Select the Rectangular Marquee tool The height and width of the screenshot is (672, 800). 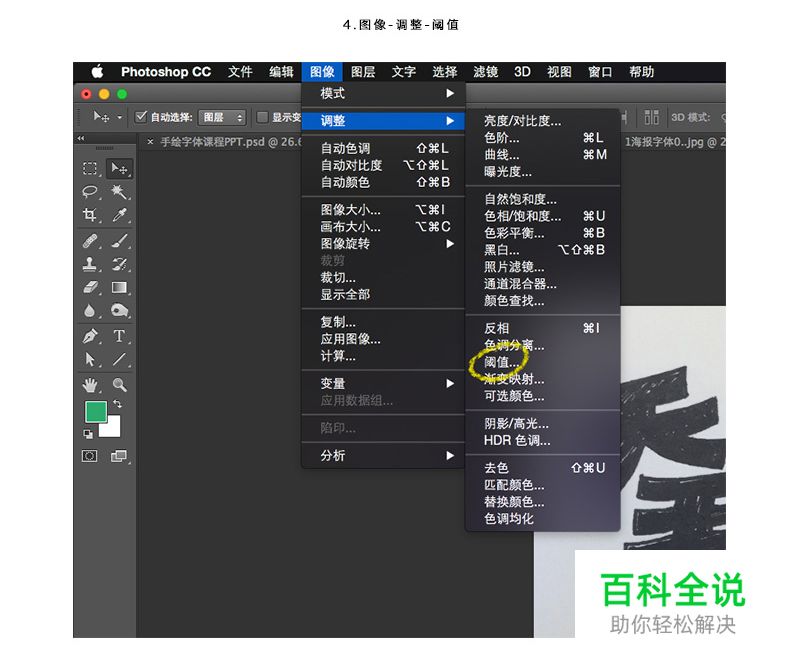pos(90,168)
